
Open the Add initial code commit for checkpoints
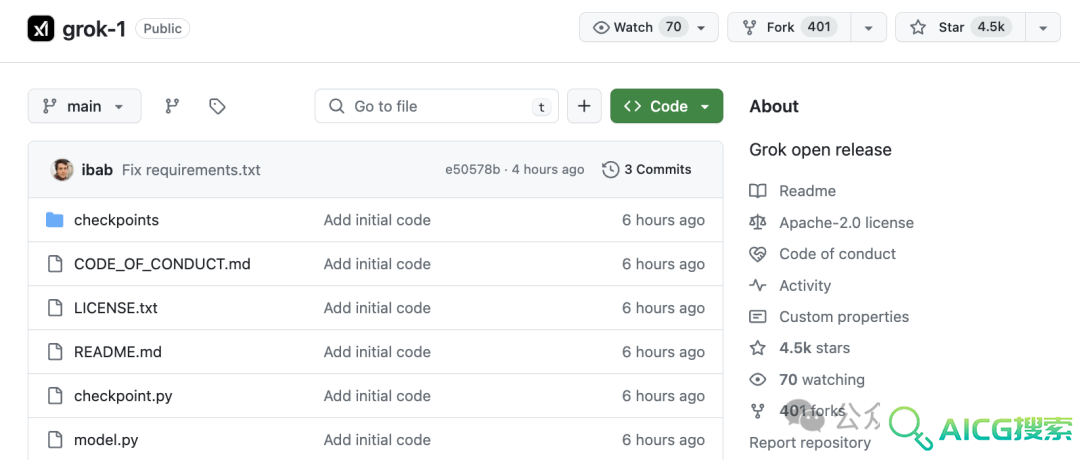[x=377, y=220]
